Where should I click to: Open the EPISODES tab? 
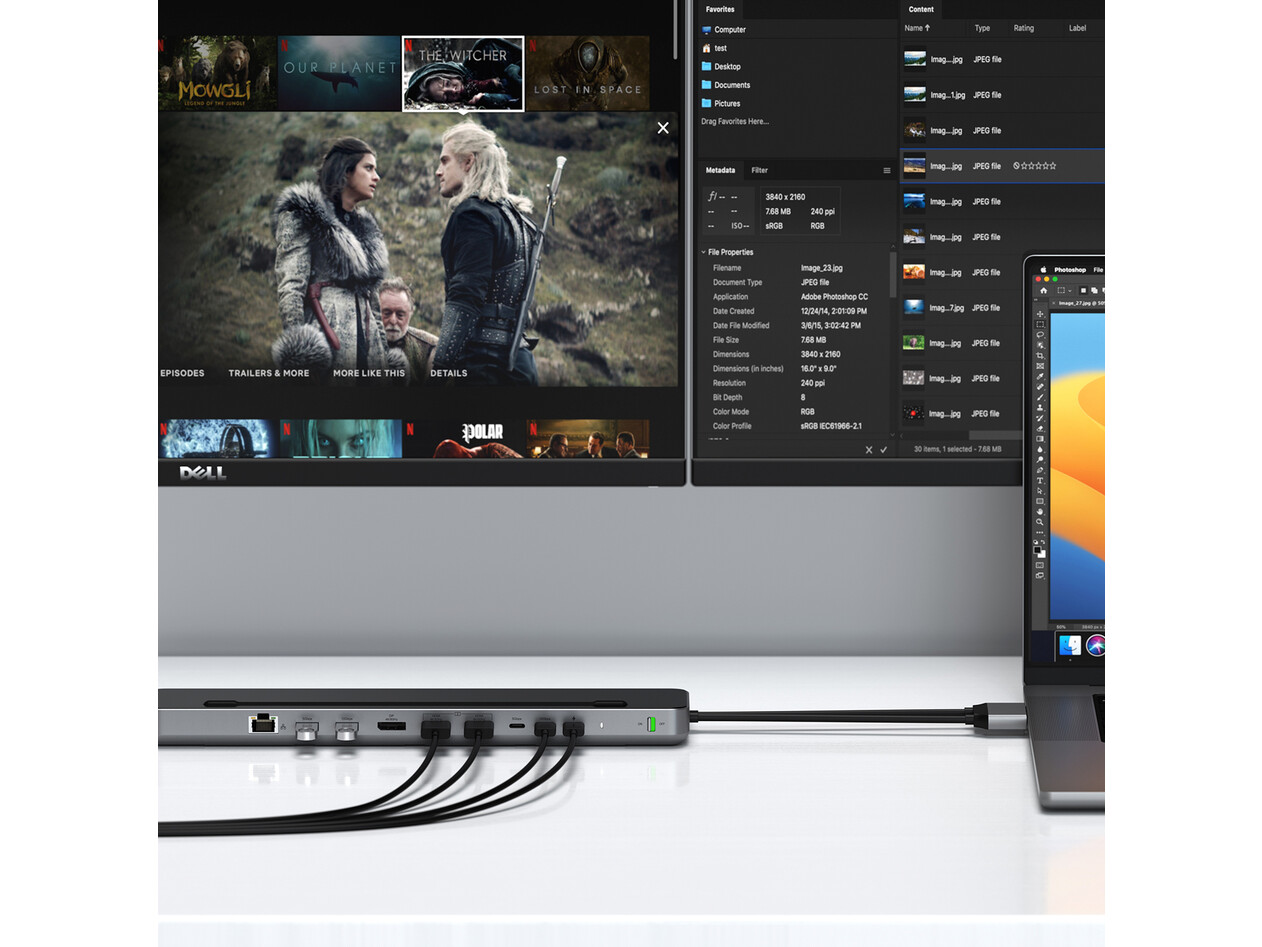(182, 373)
